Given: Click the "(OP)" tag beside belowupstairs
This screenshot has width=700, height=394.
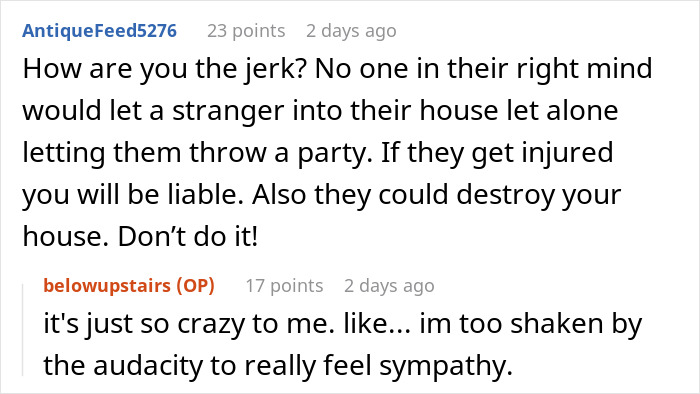Looking at the screenshot, I should 196,286.
